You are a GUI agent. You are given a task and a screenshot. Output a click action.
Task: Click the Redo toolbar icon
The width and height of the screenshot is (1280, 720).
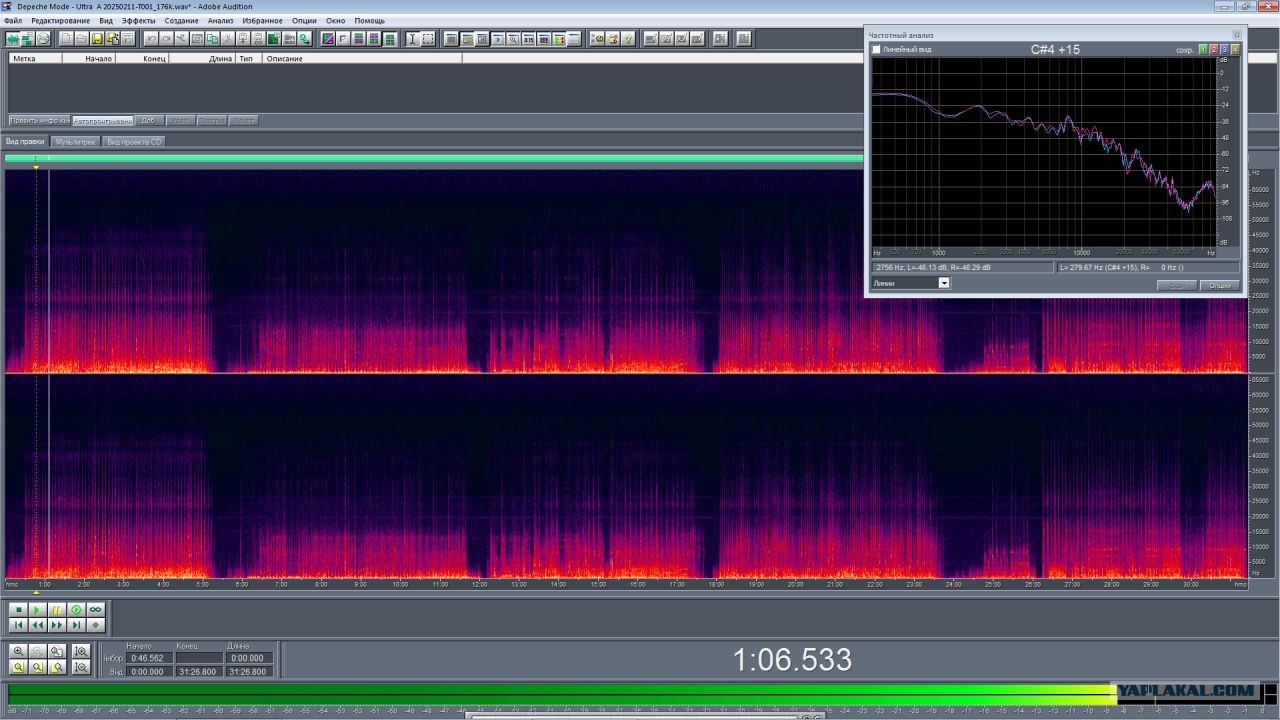coord(166,39)
